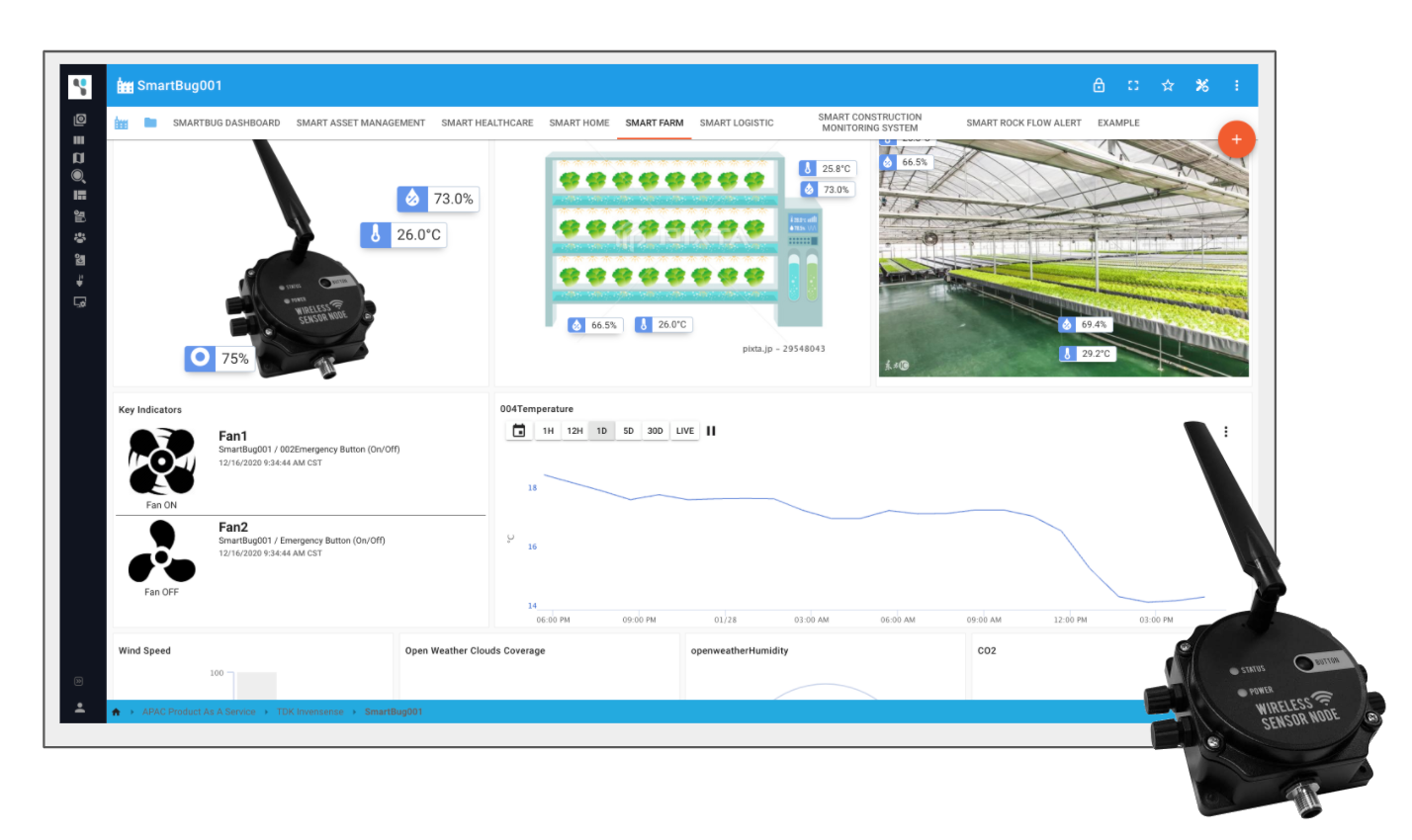Open the 004Temperature widget options menu

click(1226, 432)
